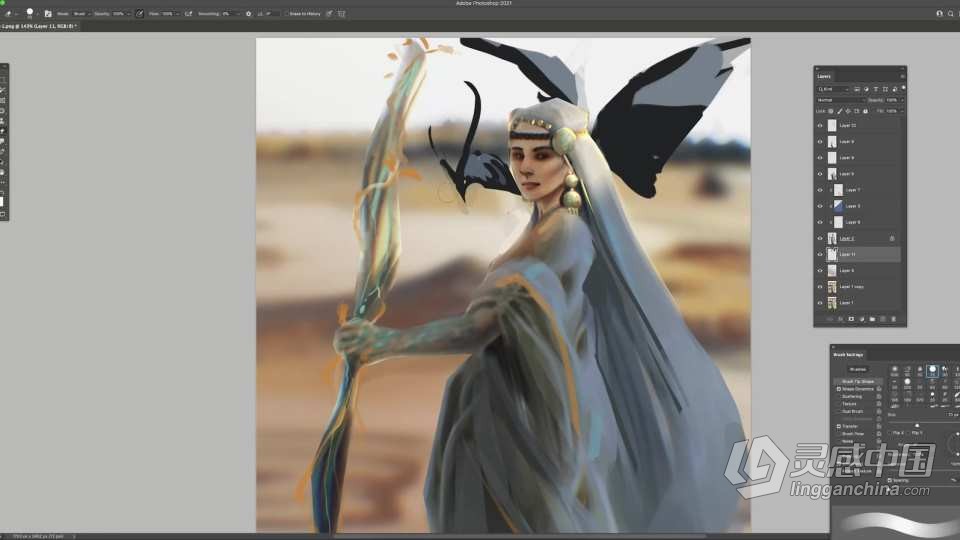Open the Layers panel flyout menu
The image size is (960, 540).
[x=902, y=77]
